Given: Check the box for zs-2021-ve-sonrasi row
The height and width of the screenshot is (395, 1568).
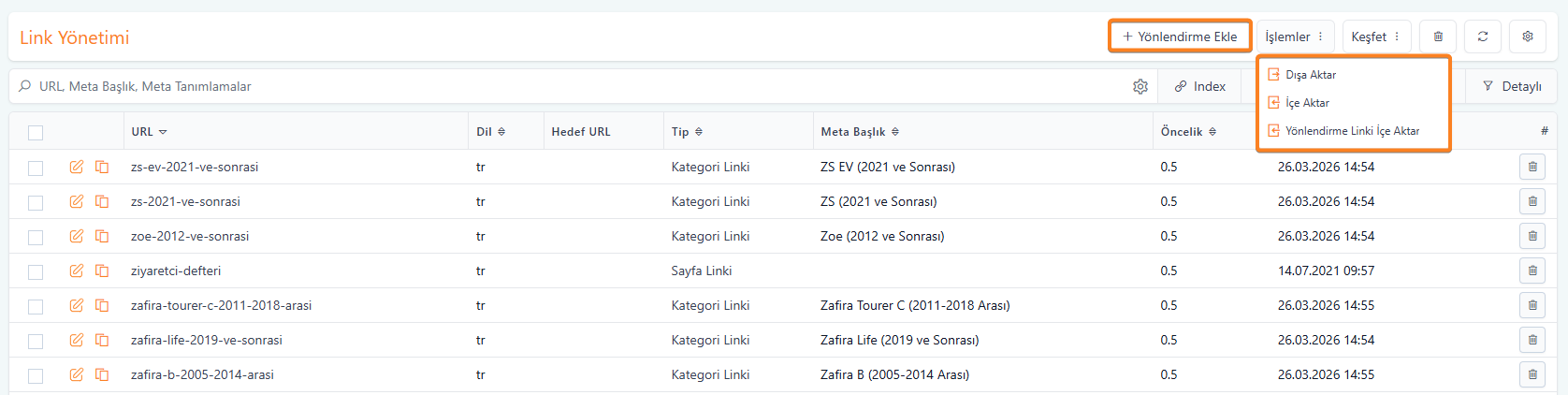Looking at the screenshot, I should tap(36, 202).
